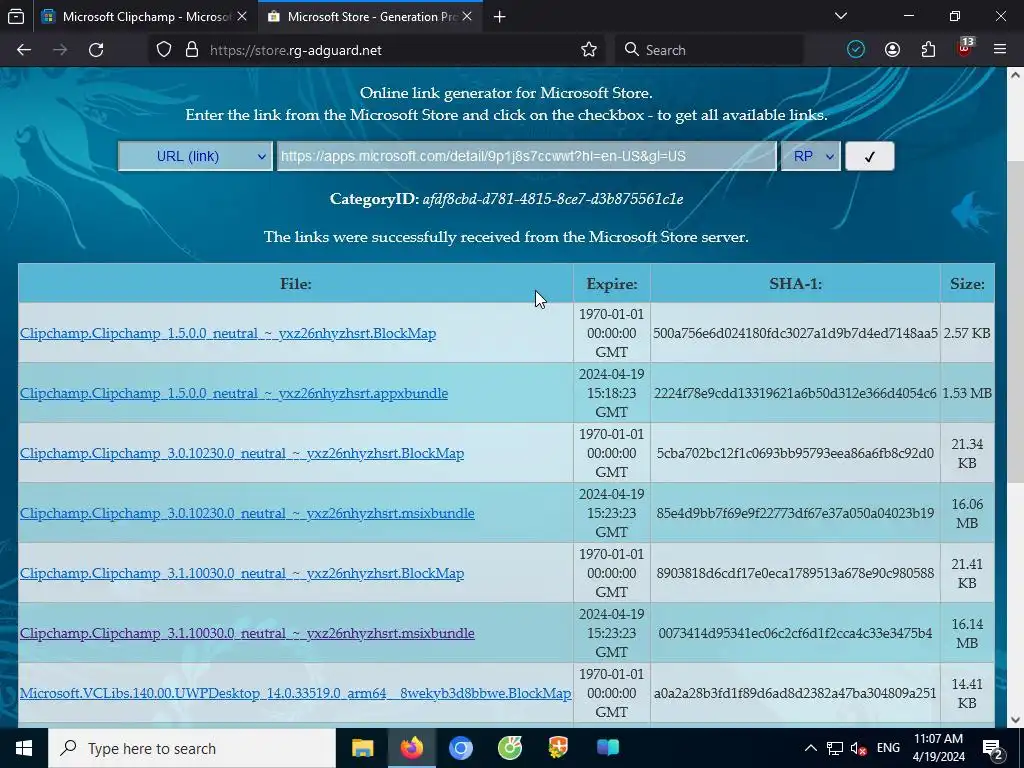Select the Microsoft Store Generation tab
The height and width of the screenshot is (768, 1024).
pos(370,17)
